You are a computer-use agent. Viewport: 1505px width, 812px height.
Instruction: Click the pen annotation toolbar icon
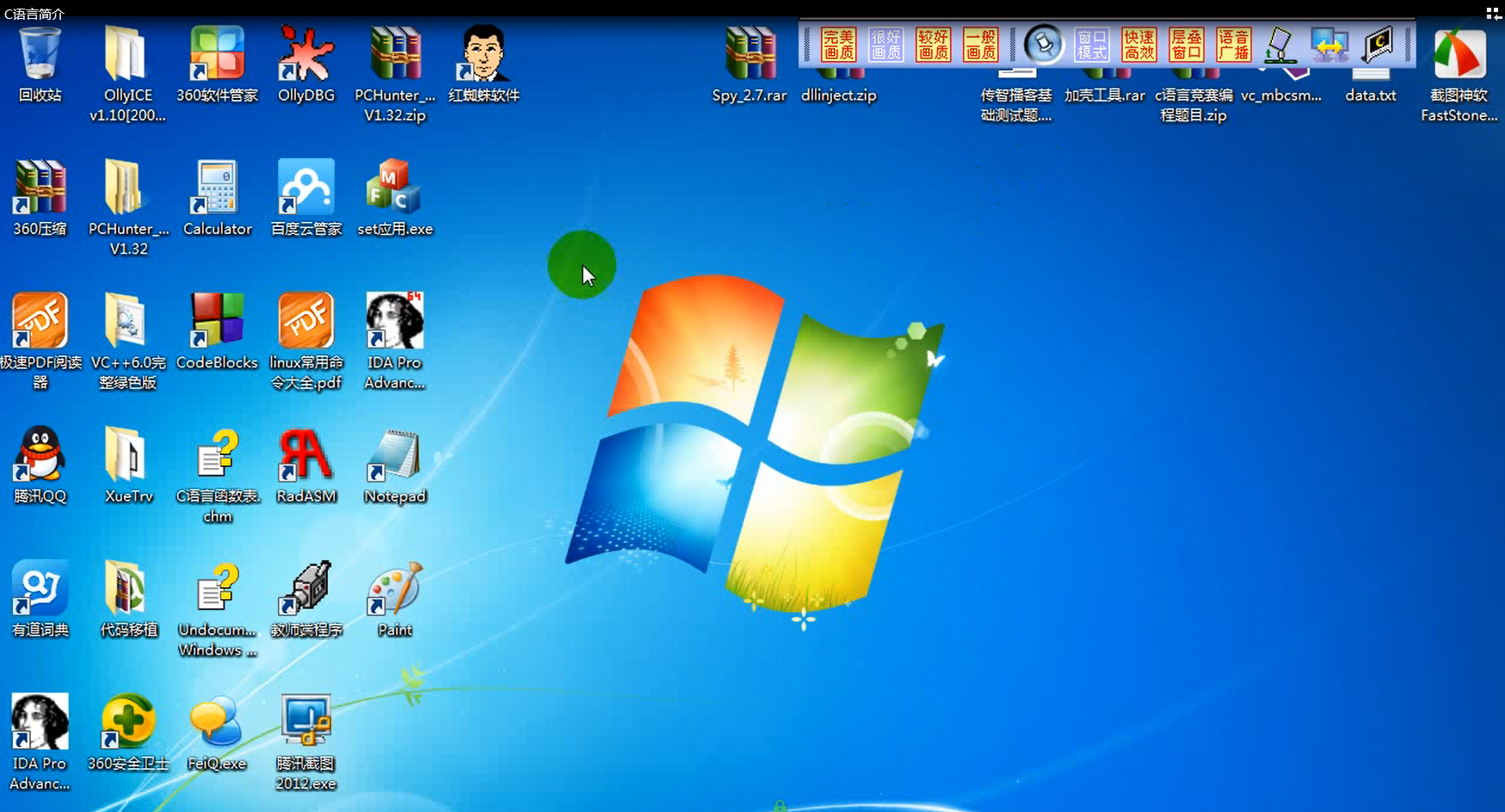[1280, 45]
